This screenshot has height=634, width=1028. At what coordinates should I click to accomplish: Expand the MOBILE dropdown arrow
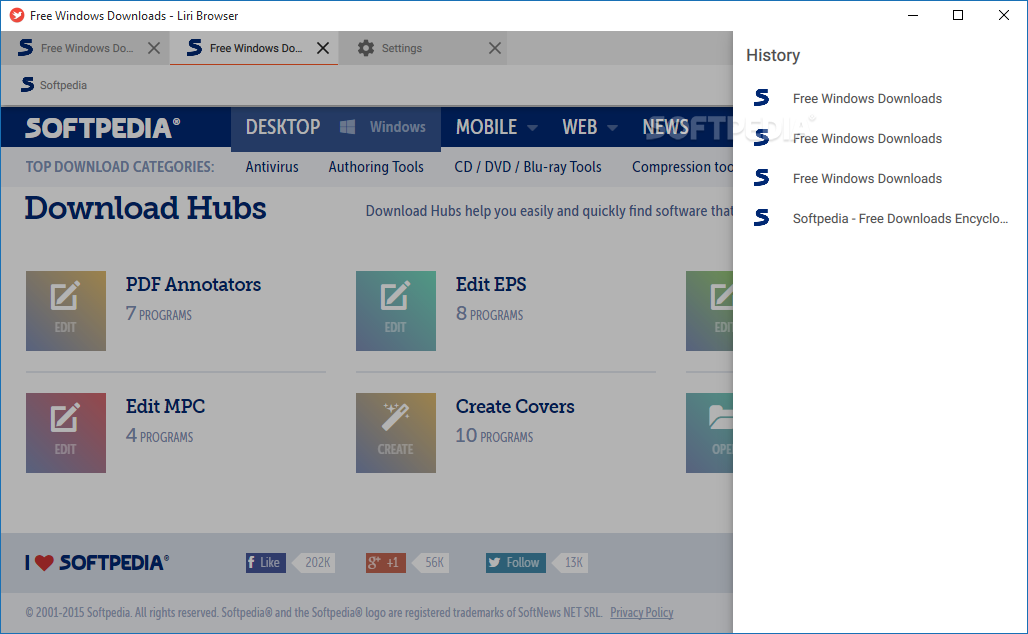pos(532,128)
